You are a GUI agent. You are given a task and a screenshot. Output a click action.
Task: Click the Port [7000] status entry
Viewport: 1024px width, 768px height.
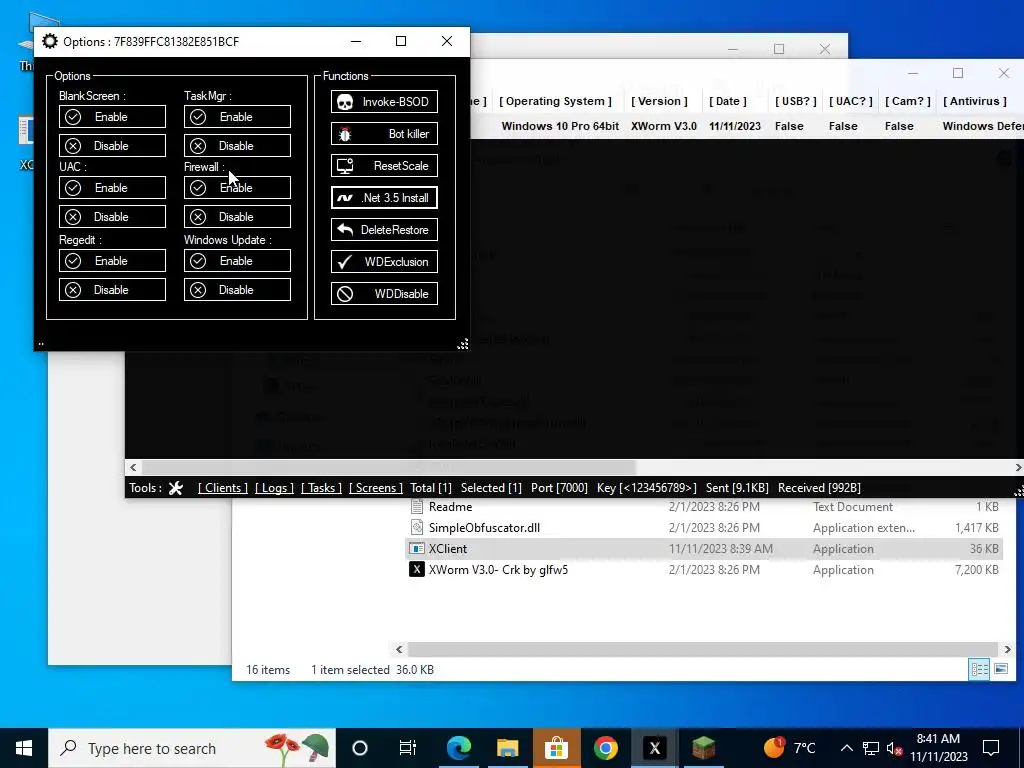point(559,488)
